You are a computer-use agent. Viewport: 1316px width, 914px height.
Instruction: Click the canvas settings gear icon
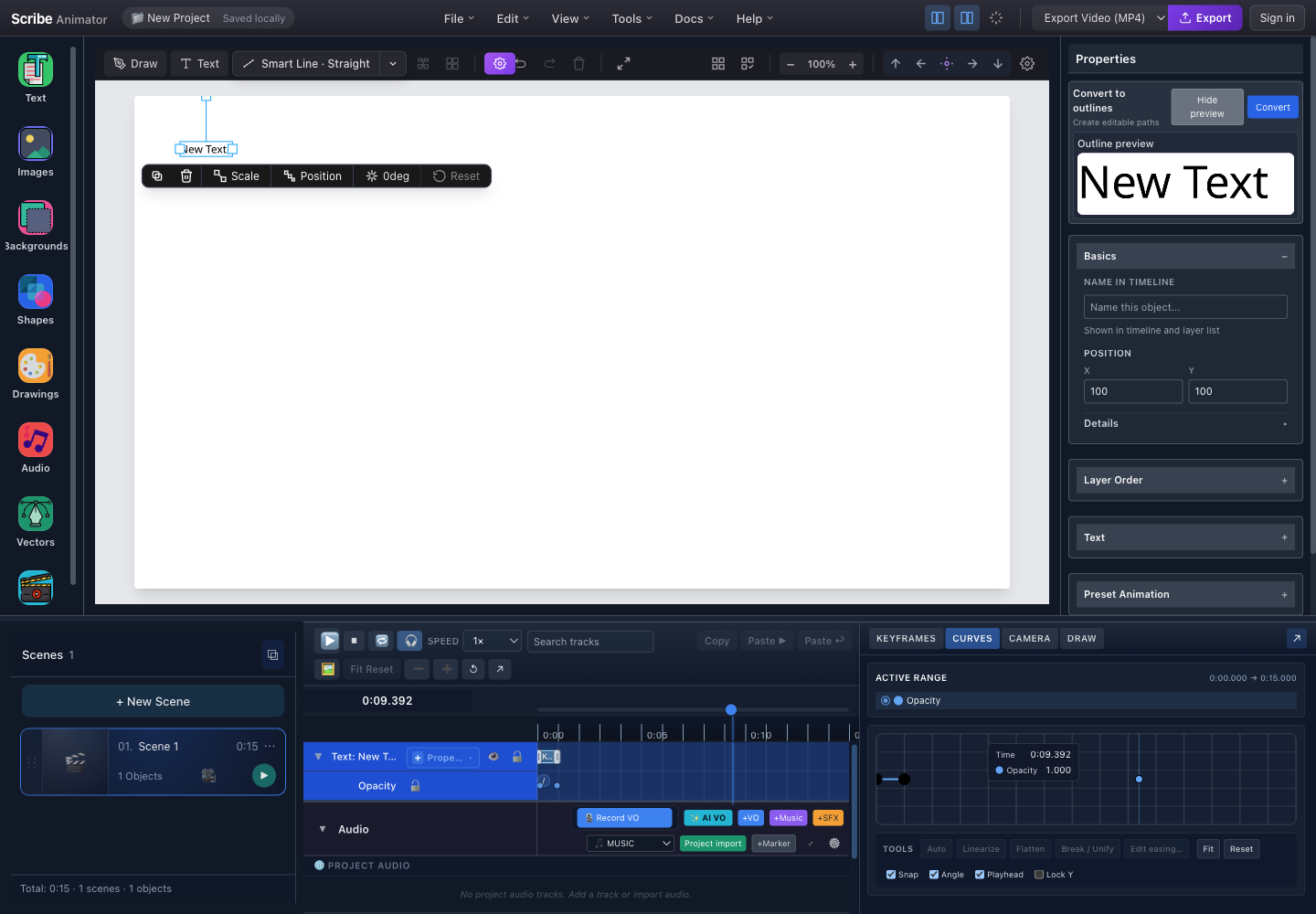tap(1027, 64)
